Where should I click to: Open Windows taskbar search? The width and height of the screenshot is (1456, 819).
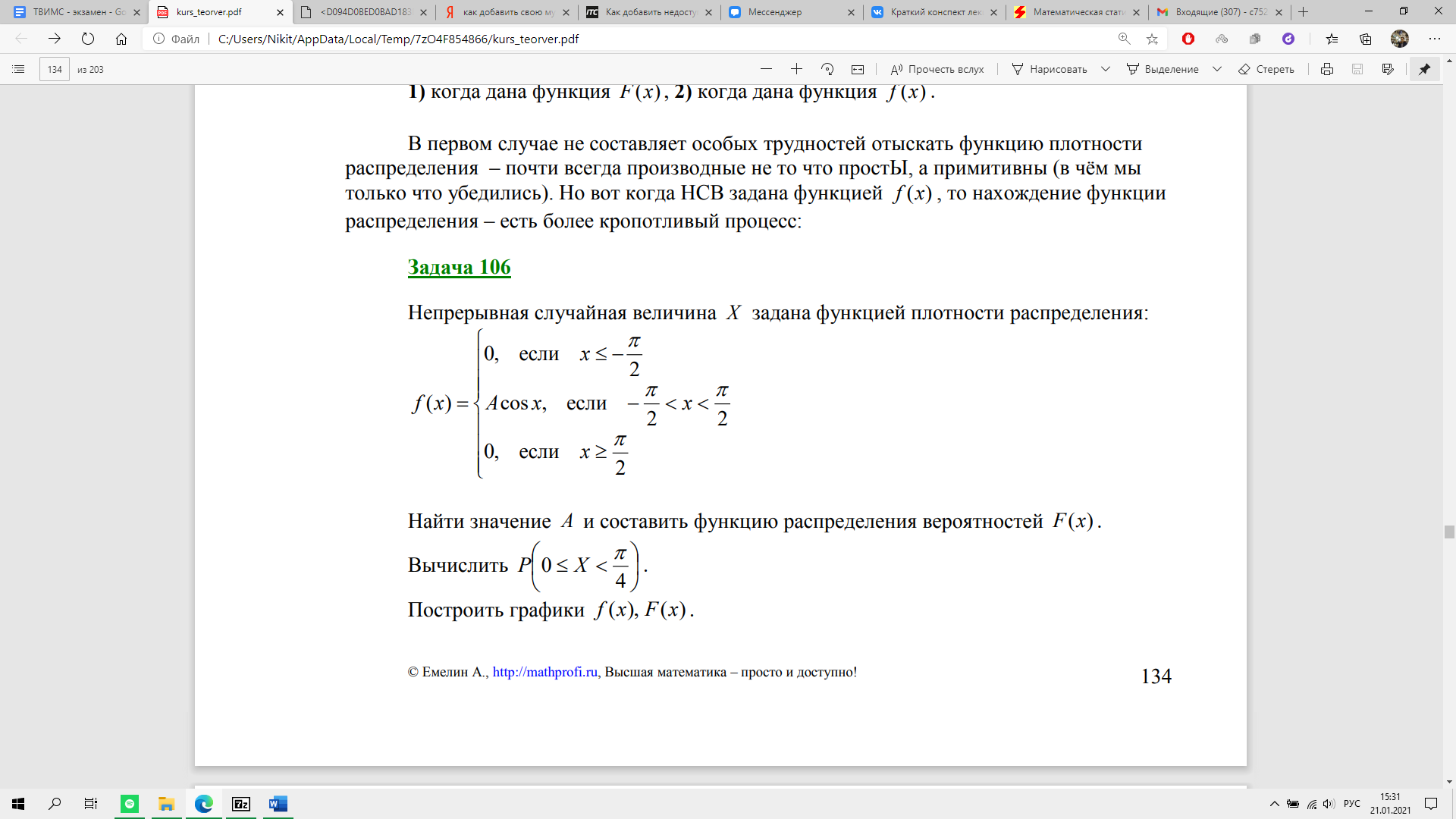click(55, 804)
